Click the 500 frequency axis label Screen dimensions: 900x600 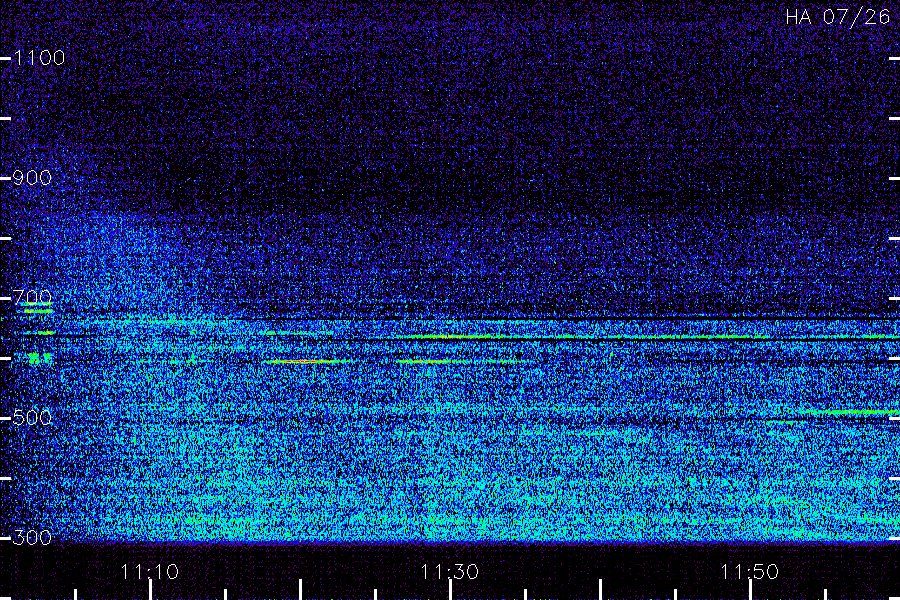pos(32,417)
